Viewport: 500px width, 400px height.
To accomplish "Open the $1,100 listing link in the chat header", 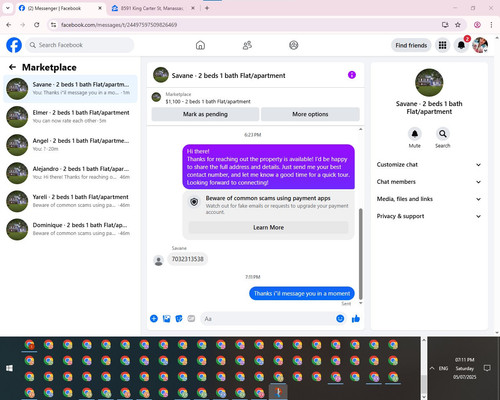I will pos(208,101).
